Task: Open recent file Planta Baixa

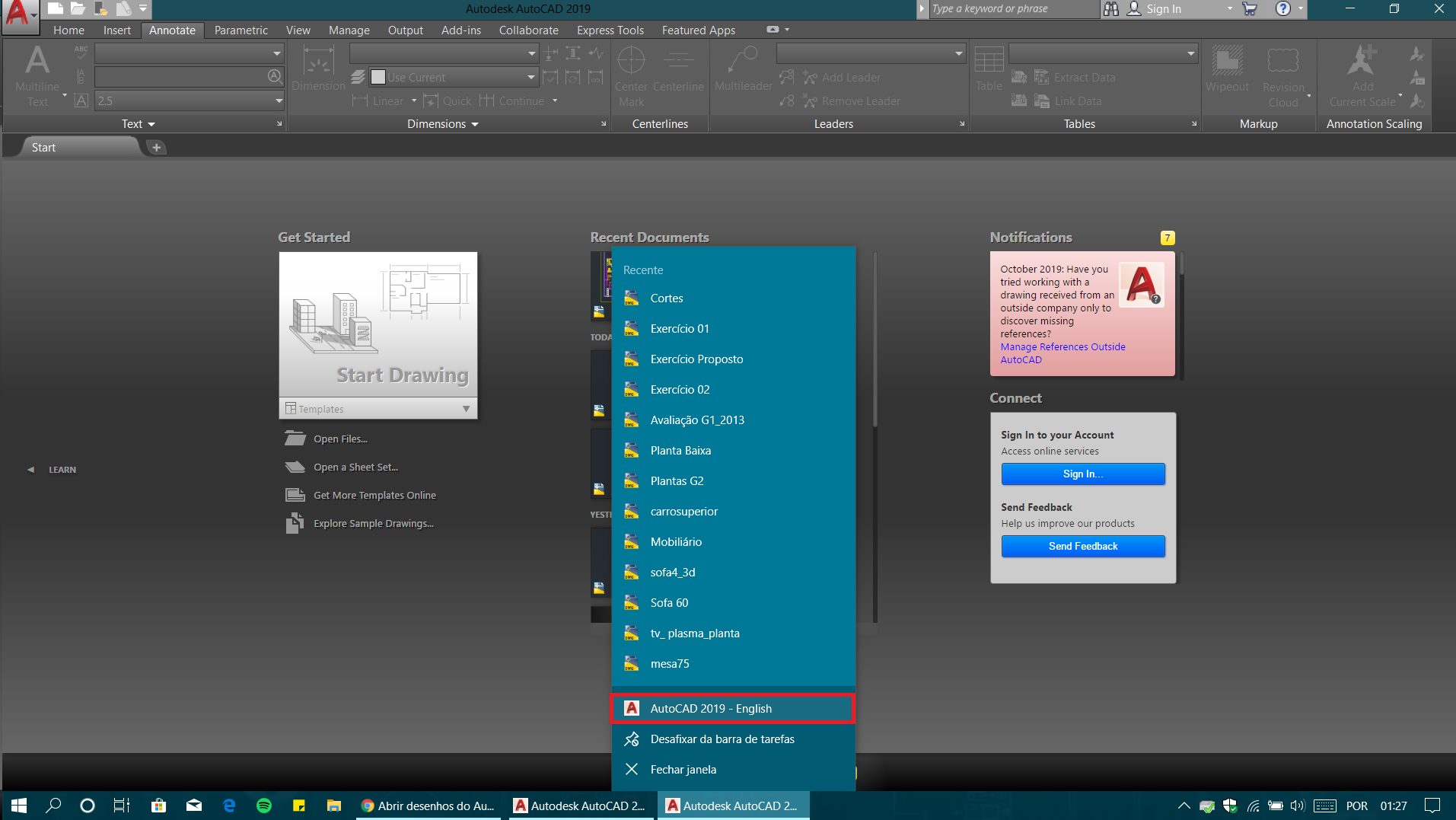Action: coord(733,451)
